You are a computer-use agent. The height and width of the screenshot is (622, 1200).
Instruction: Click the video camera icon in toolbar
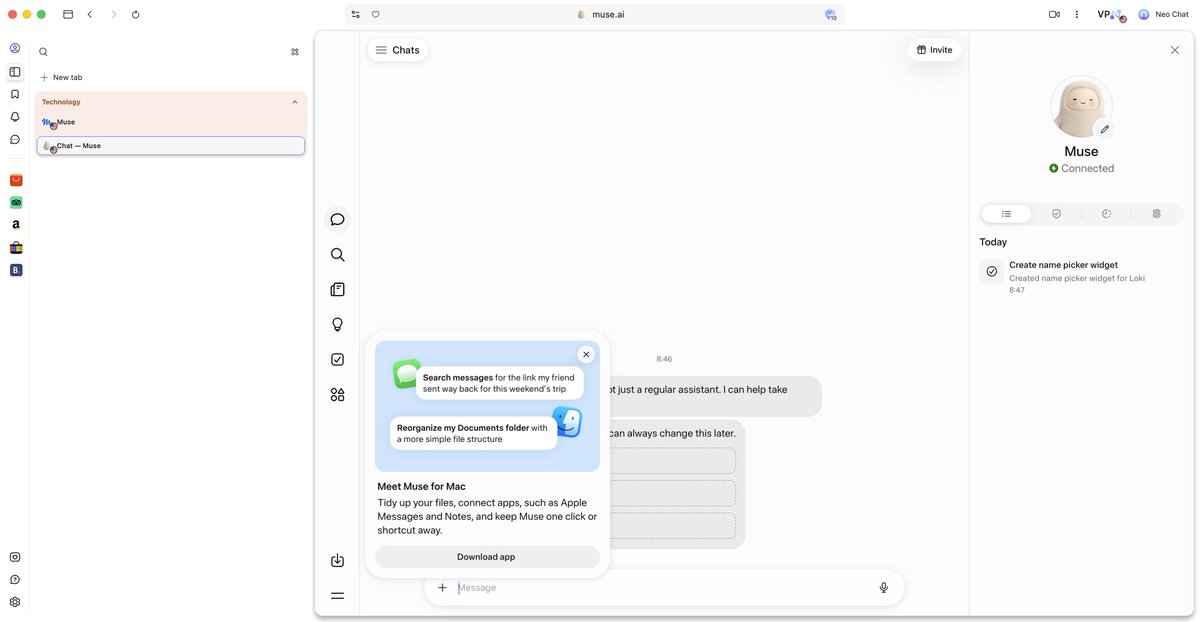coord(1054,15)
